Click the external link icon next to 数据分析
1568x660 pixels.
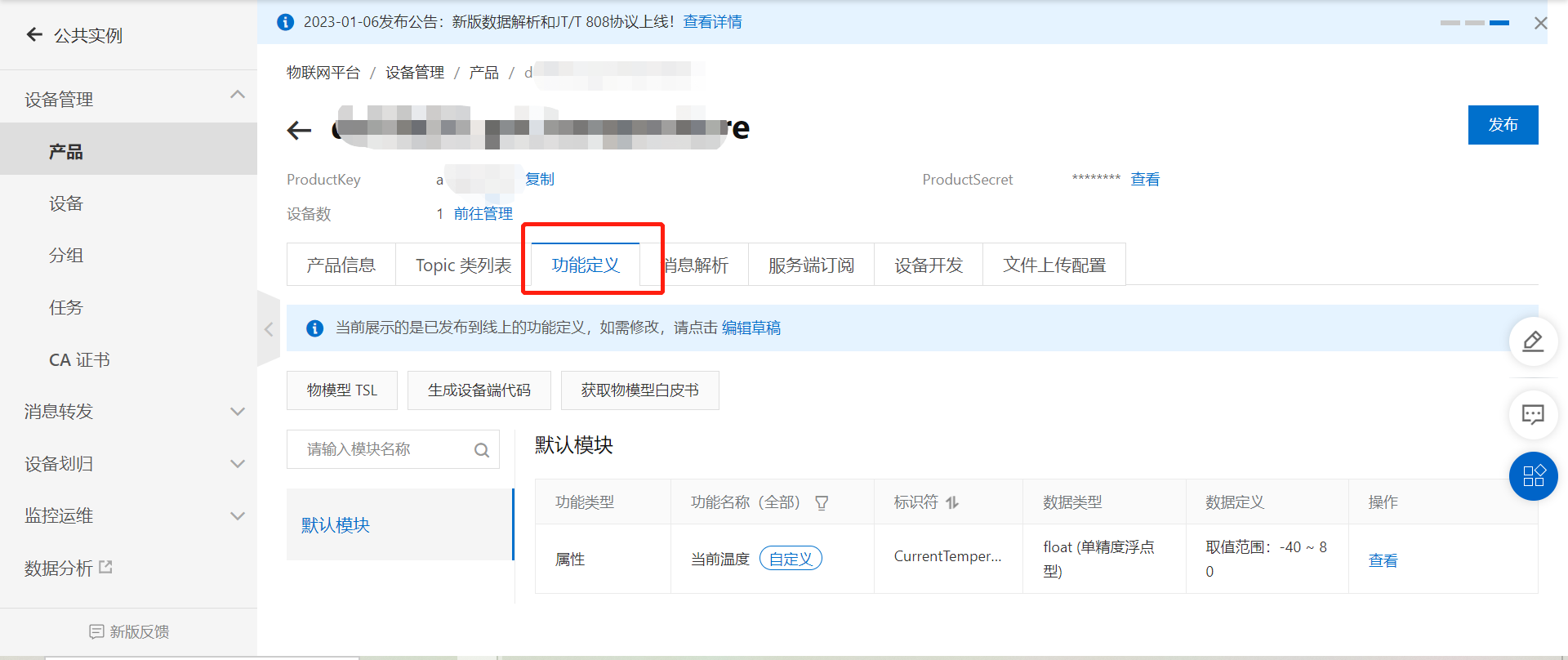pos(105,567)
